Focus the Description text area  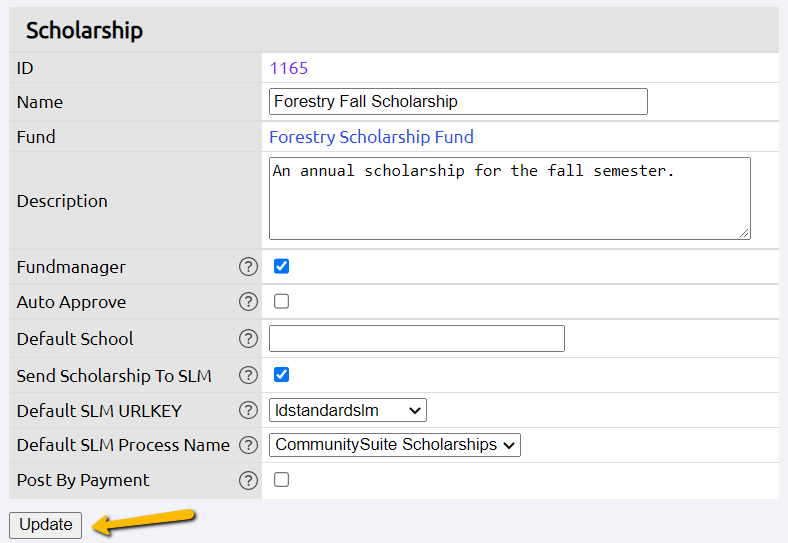[510, 199]
